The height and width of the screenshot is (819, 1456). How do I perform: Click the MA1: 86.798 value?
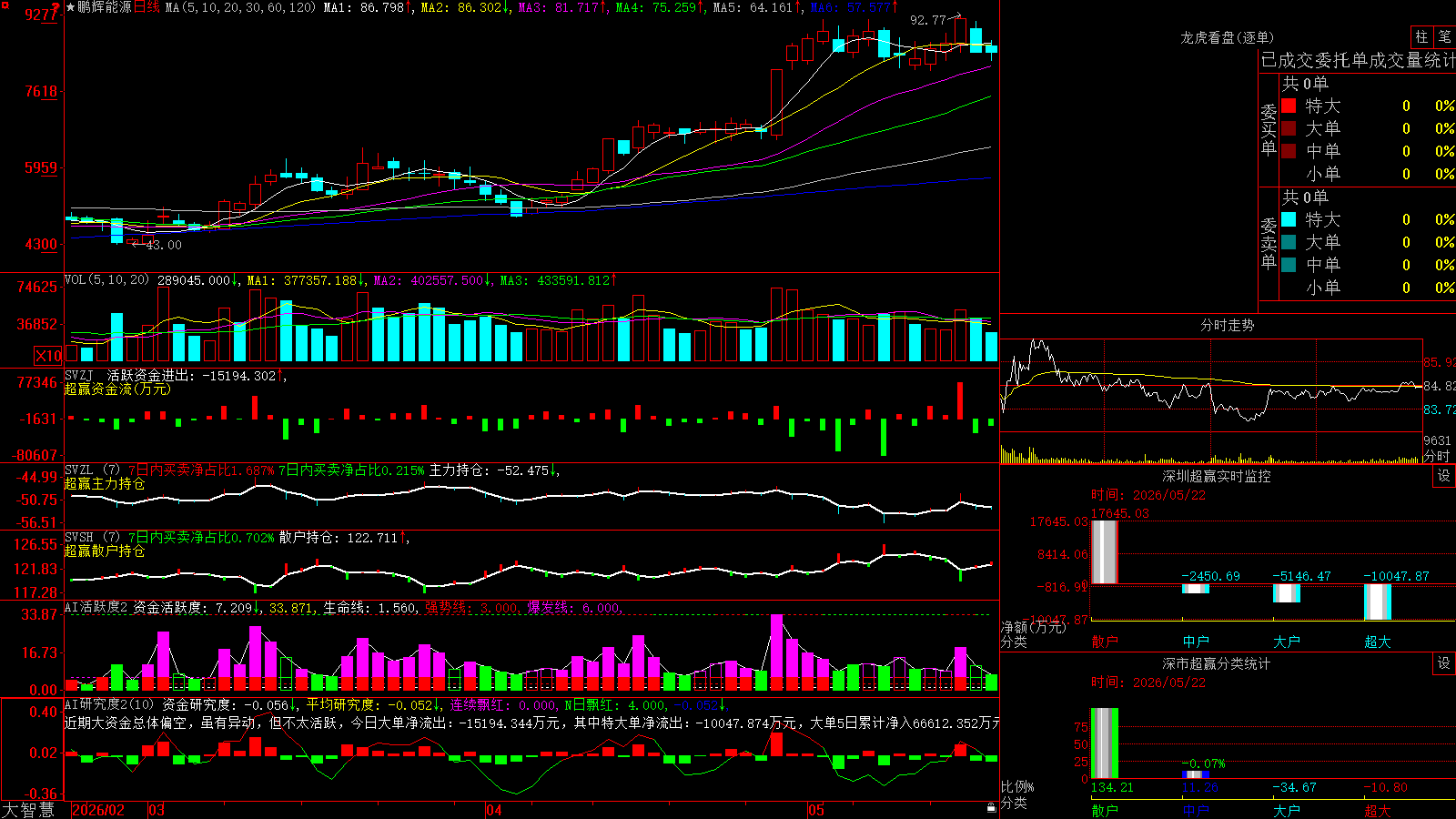[x=368, y=7]
